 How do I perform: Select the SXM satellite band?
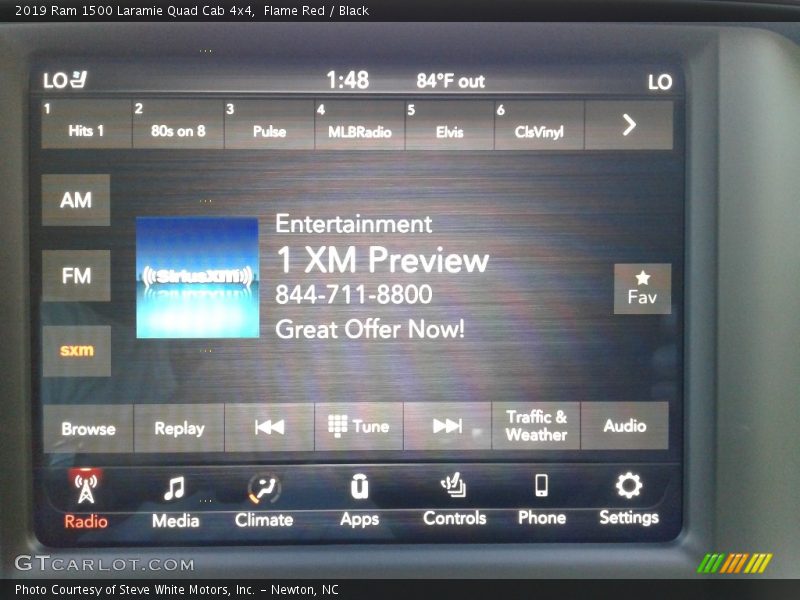tap(76, 351)
